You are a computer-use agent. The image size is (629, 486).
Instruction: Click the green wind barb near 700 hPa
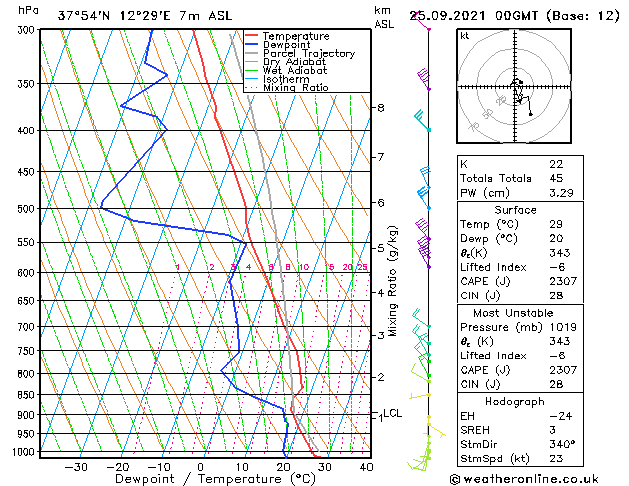(421, 318)
